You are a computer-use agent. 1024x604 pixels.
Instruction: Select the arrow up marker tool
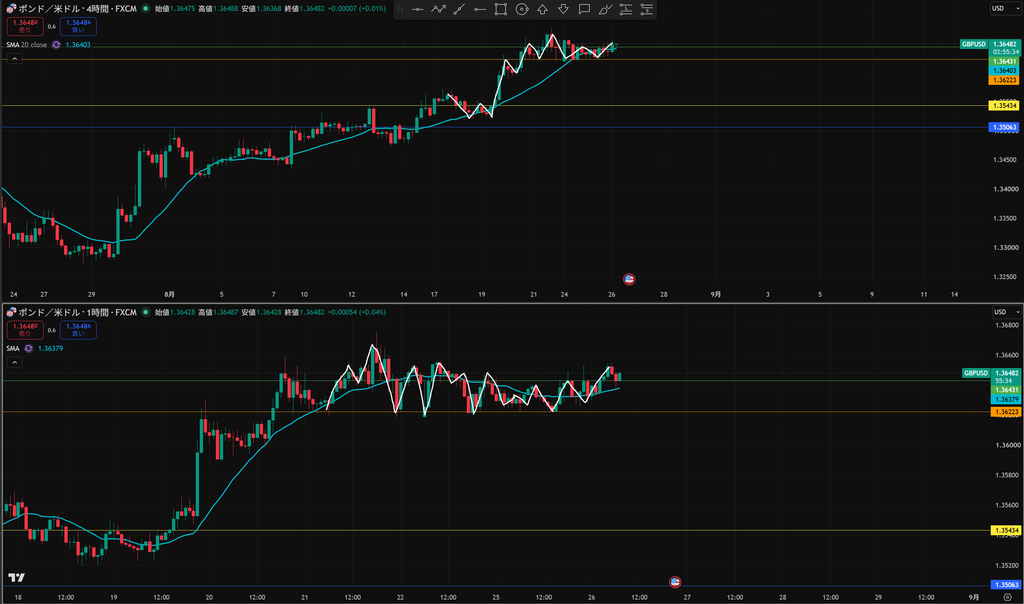click(x=543, y=9)
